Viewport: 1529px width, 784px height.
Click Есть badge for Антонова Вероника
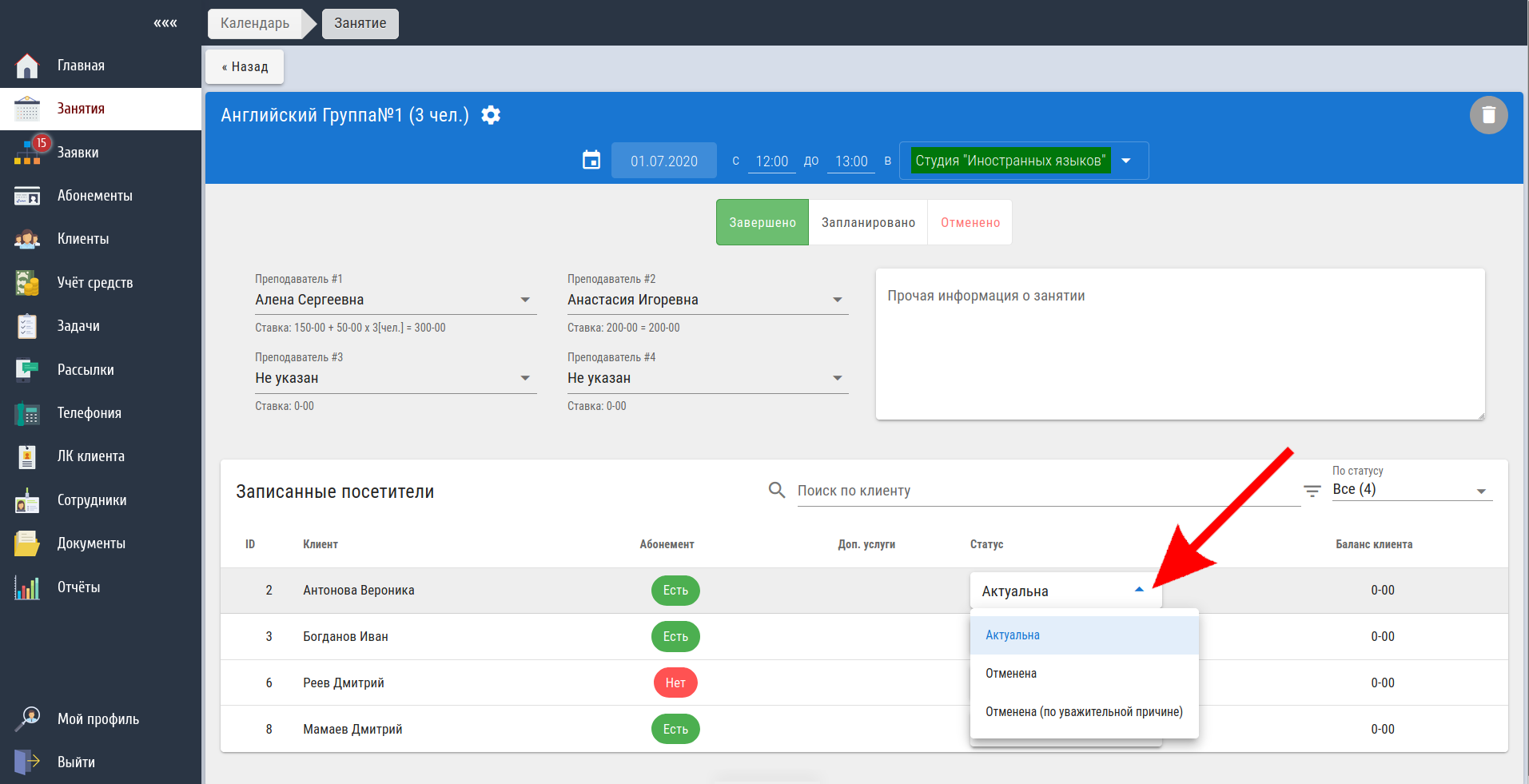(x=675, y=591)
